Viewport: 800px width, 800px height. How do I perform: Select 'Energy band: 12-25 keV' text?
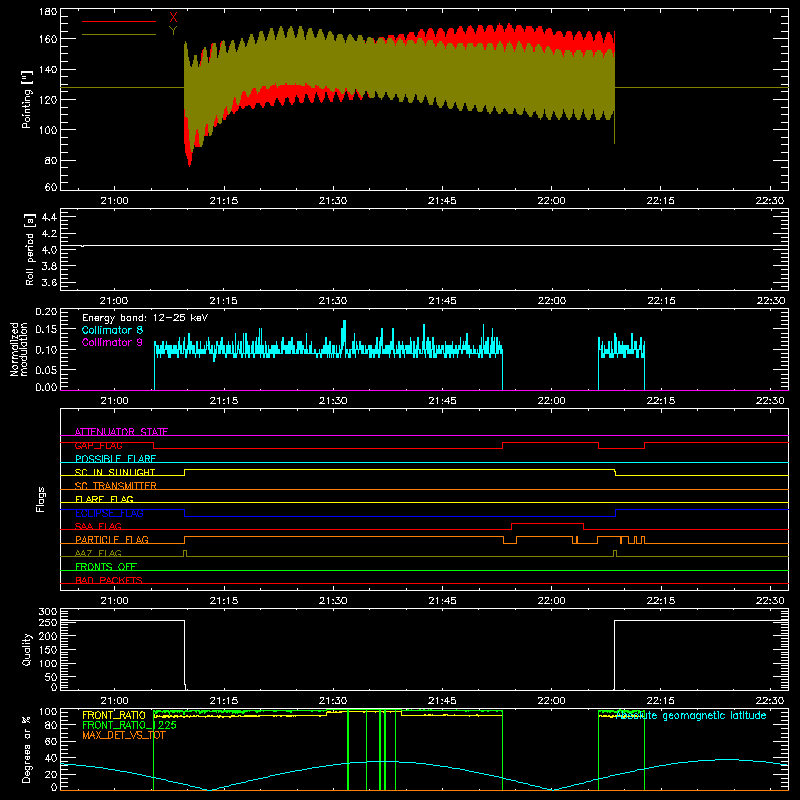pos(145,318)
